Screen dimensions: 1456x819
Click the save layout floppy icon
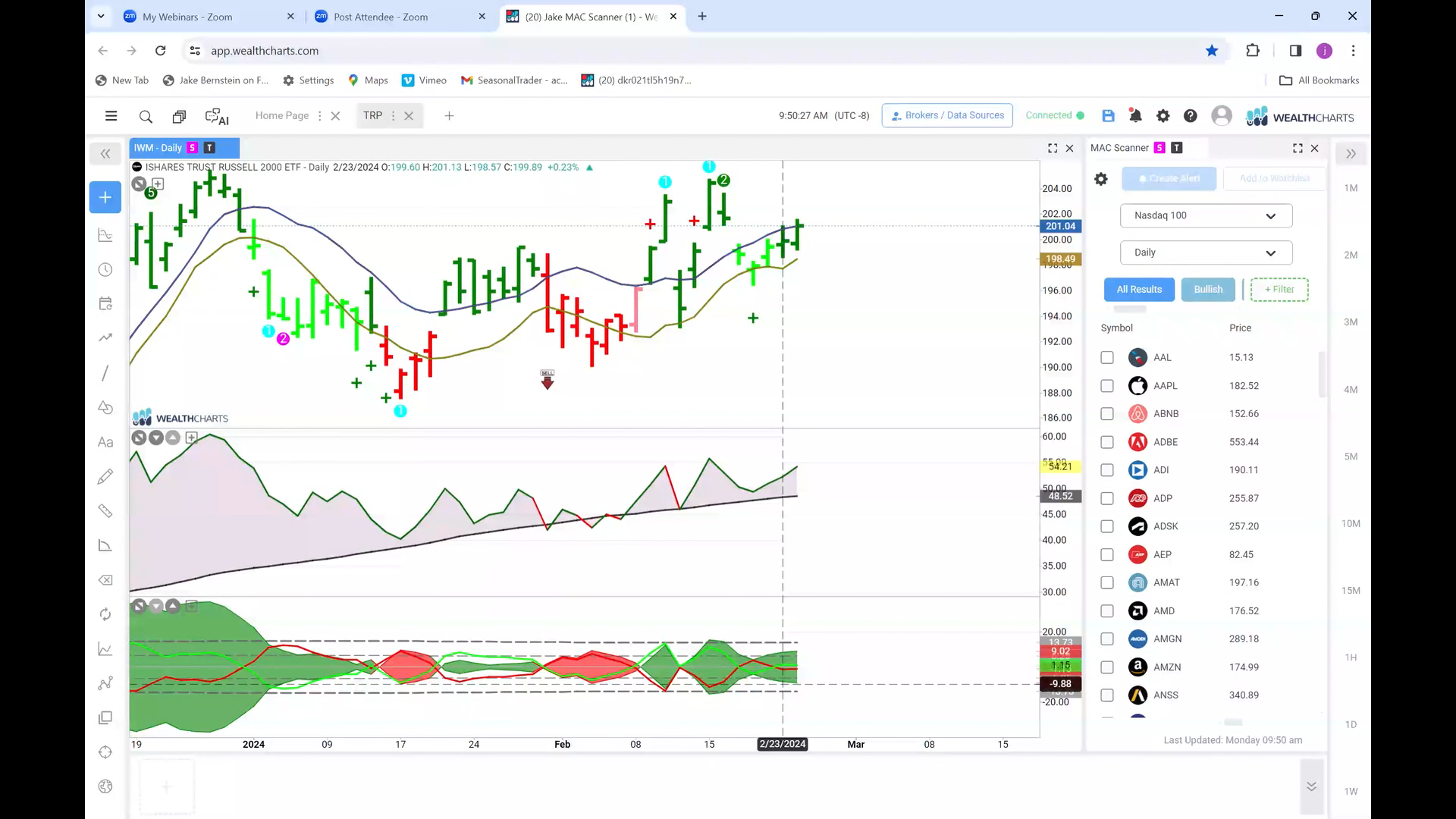coord(1108,116)
